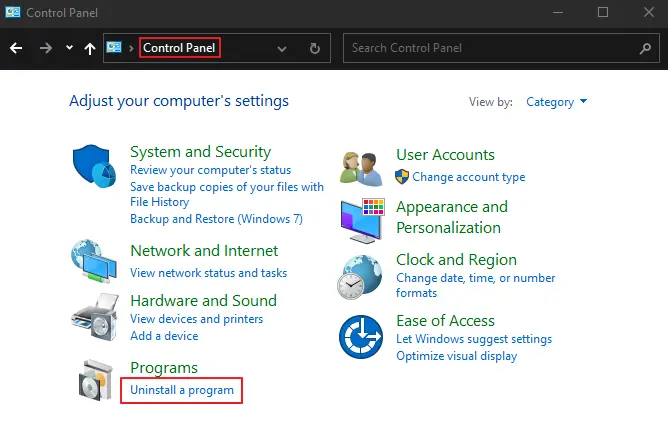
Task: Click the System and Security shield icon
Action: pyautogui.click(x=94, y=165)
